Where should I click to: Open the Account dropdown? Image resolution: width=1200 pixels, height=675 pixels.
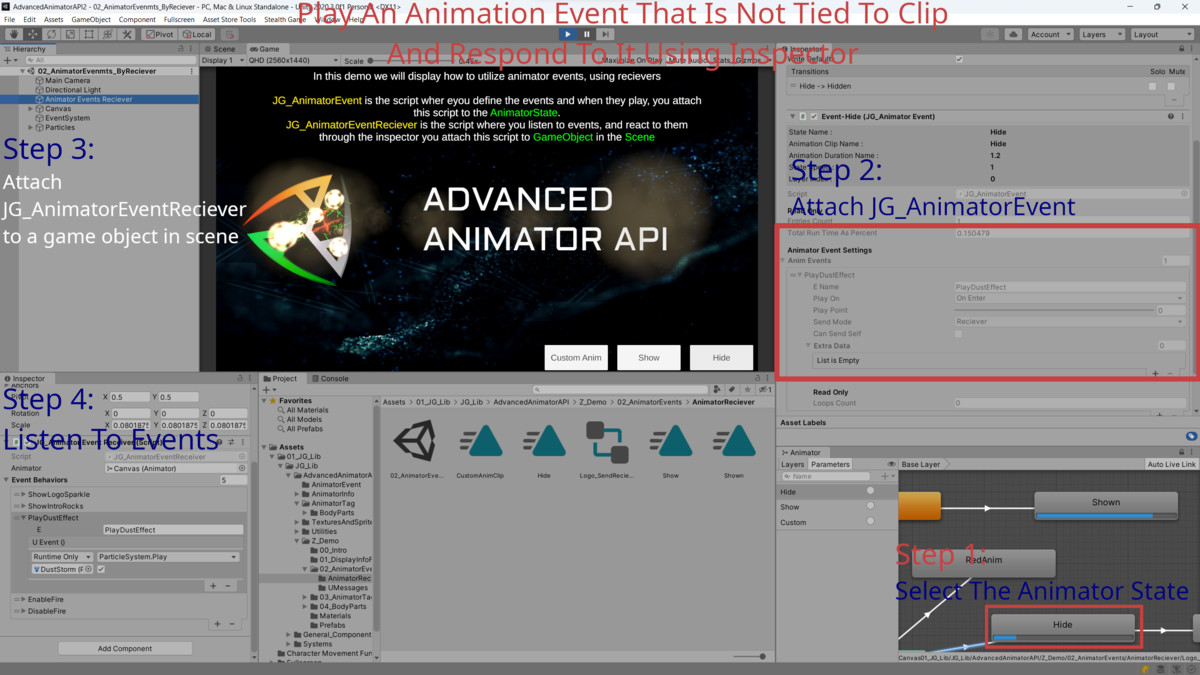click(1049, 34)
